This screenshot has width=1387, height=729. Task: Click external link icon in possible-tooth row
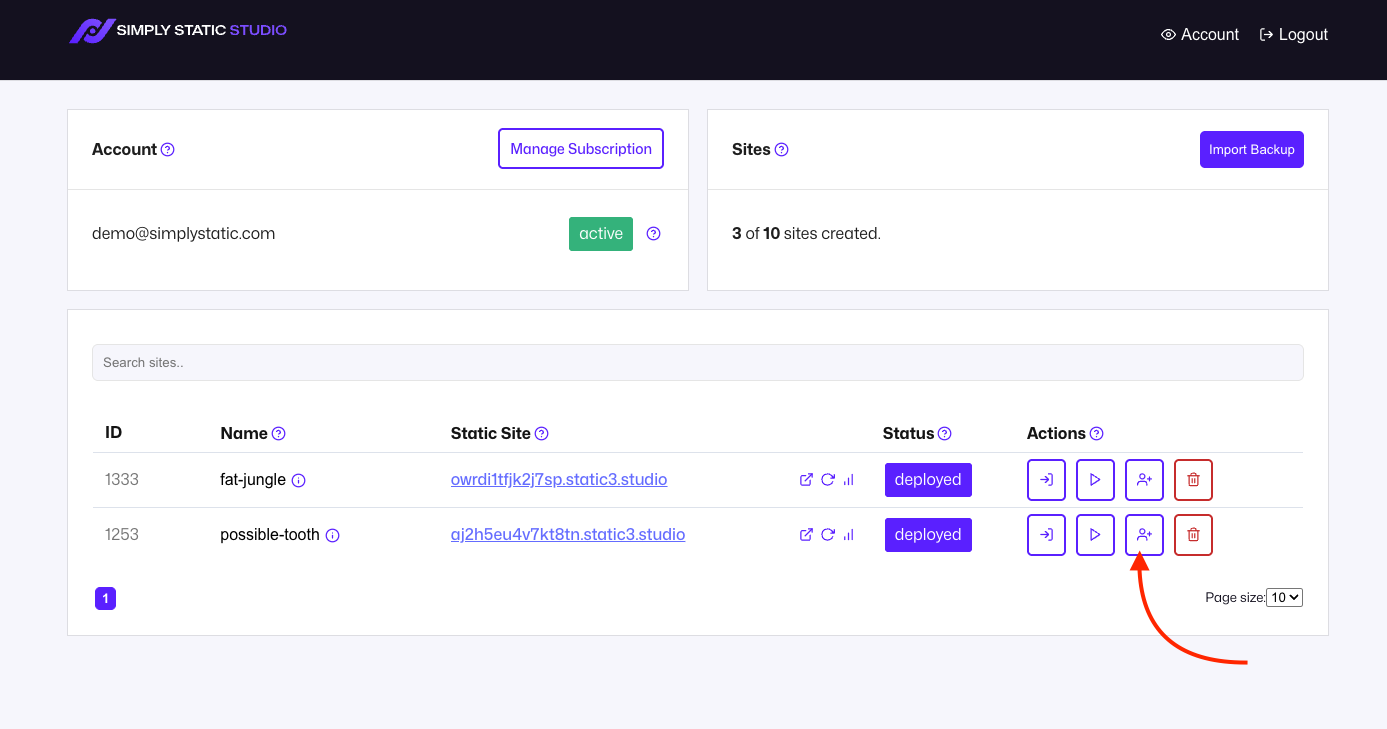(x=806, y=535)
